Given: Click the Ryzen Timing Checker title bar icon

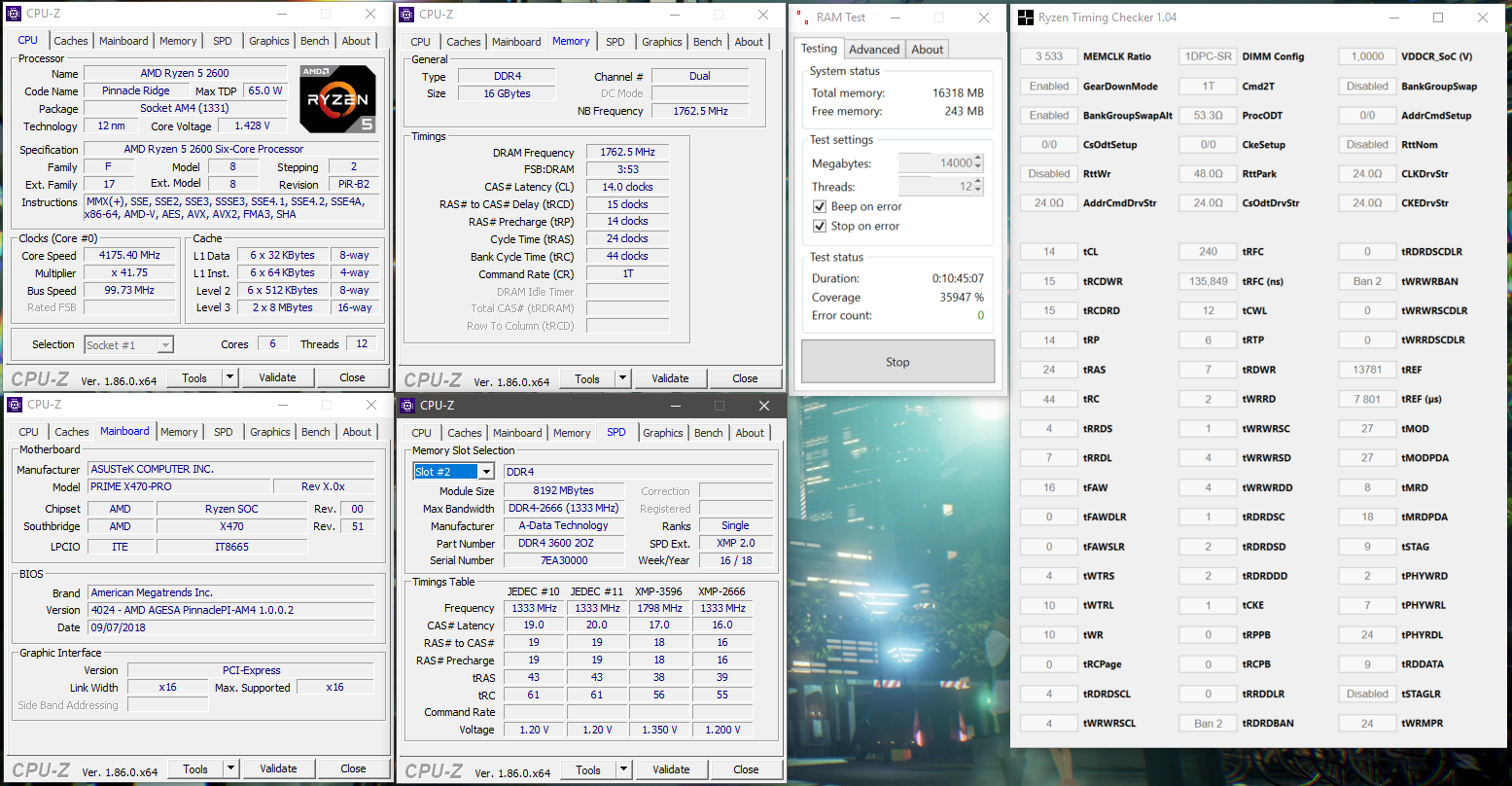Looking at the screenshot, I should [1025, 18].
